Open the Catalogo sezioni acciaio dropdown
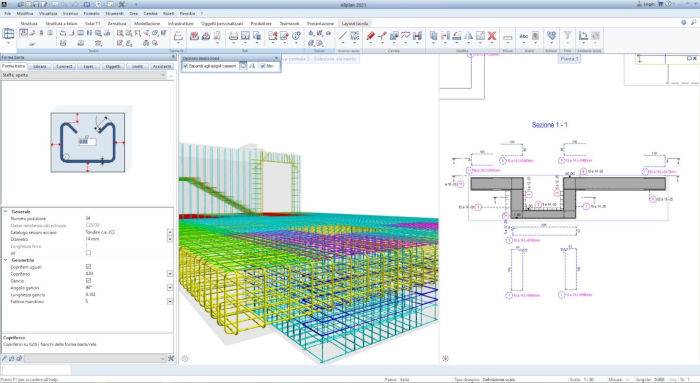 click(170, 232)
